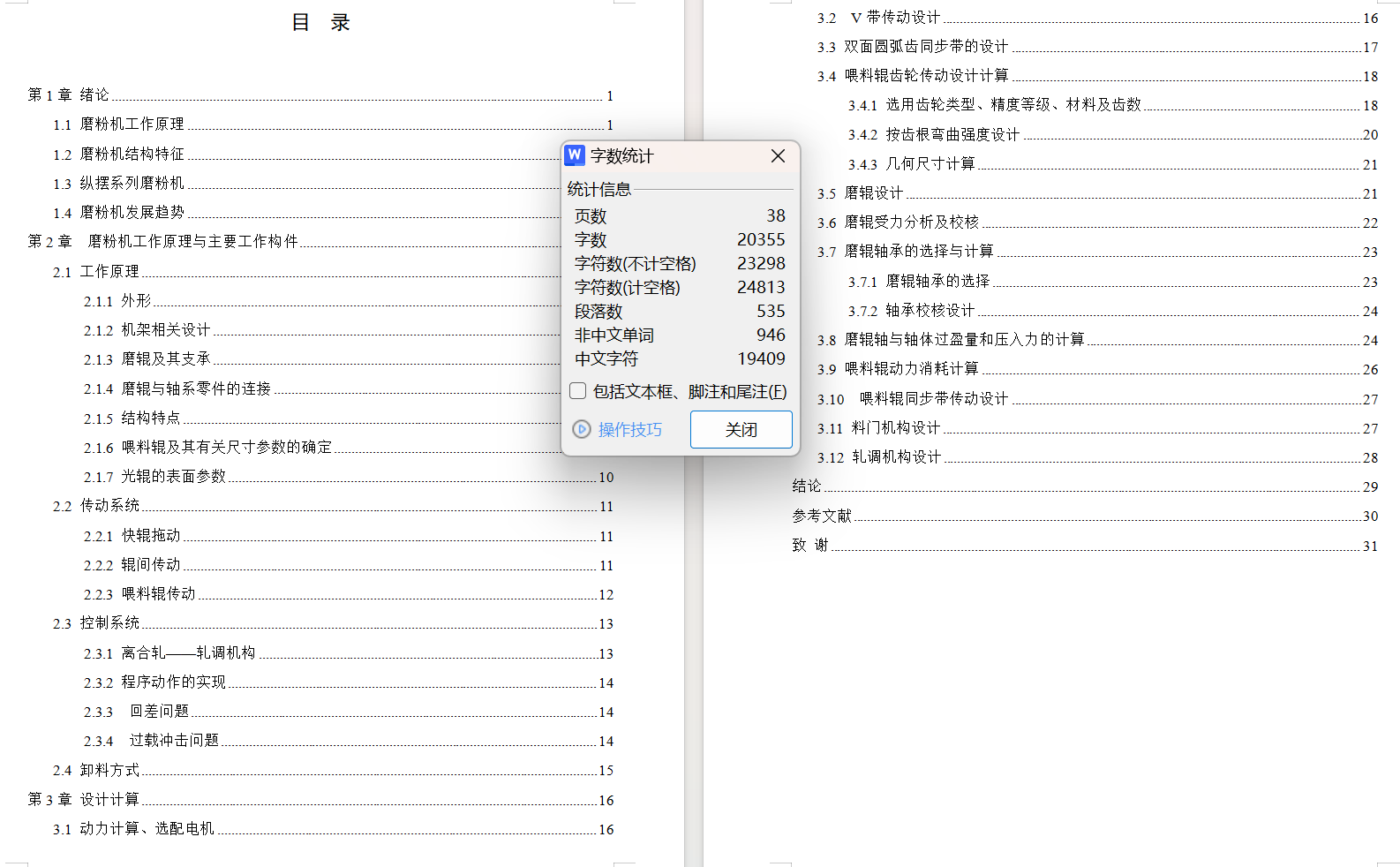Viewport: 1400px width, 867px height.
Task: Select 3.12 轧调机构设计
Action: [1097, 457]
